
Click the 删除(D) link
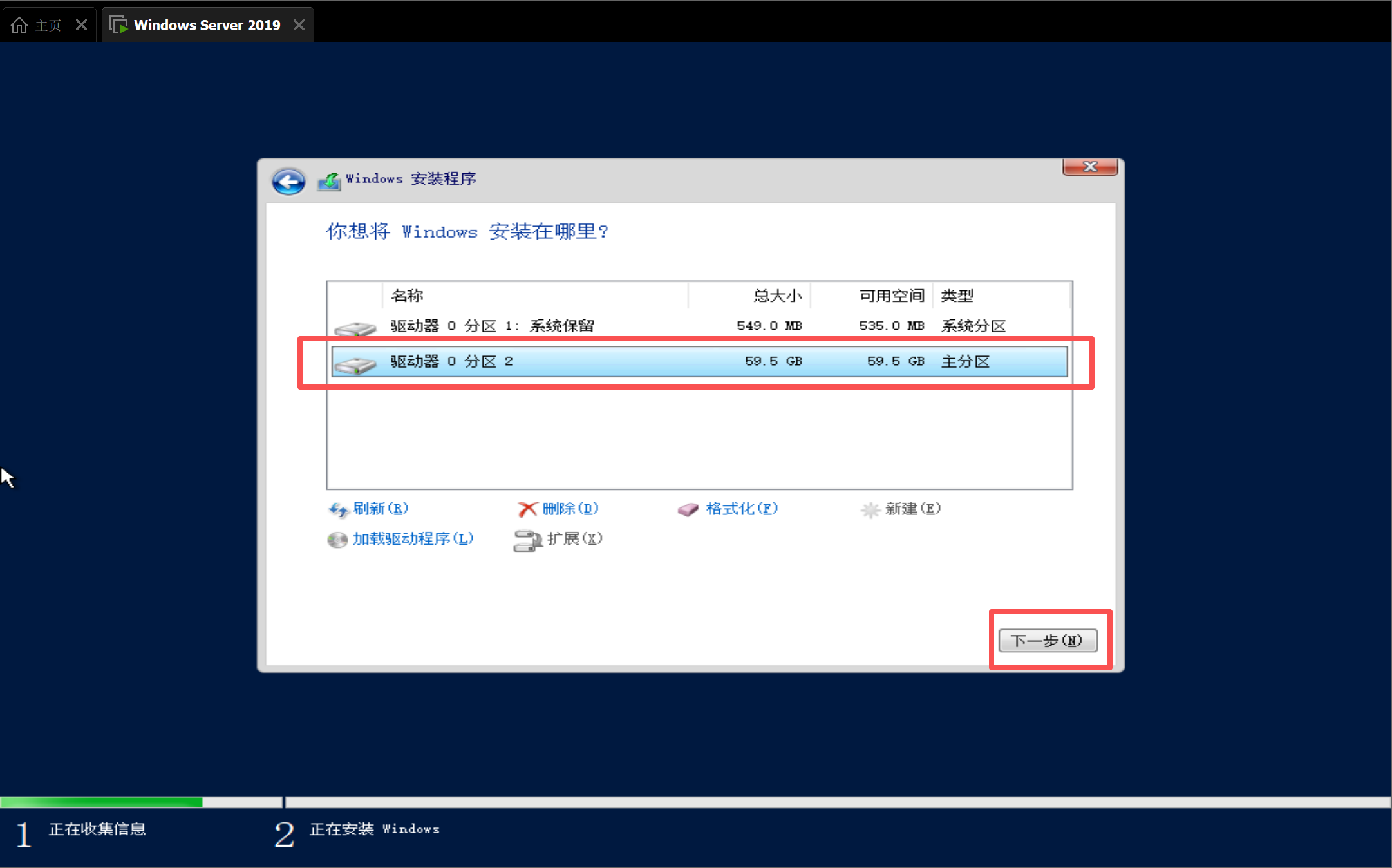(x=570, y=509)
